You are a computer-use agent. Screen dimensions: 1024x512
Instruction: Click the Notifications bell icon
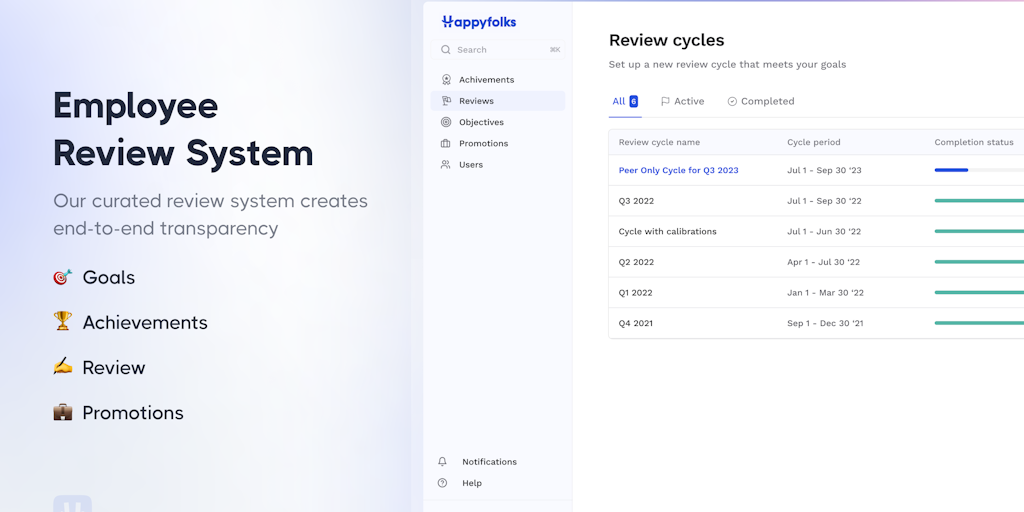point(443,462)
